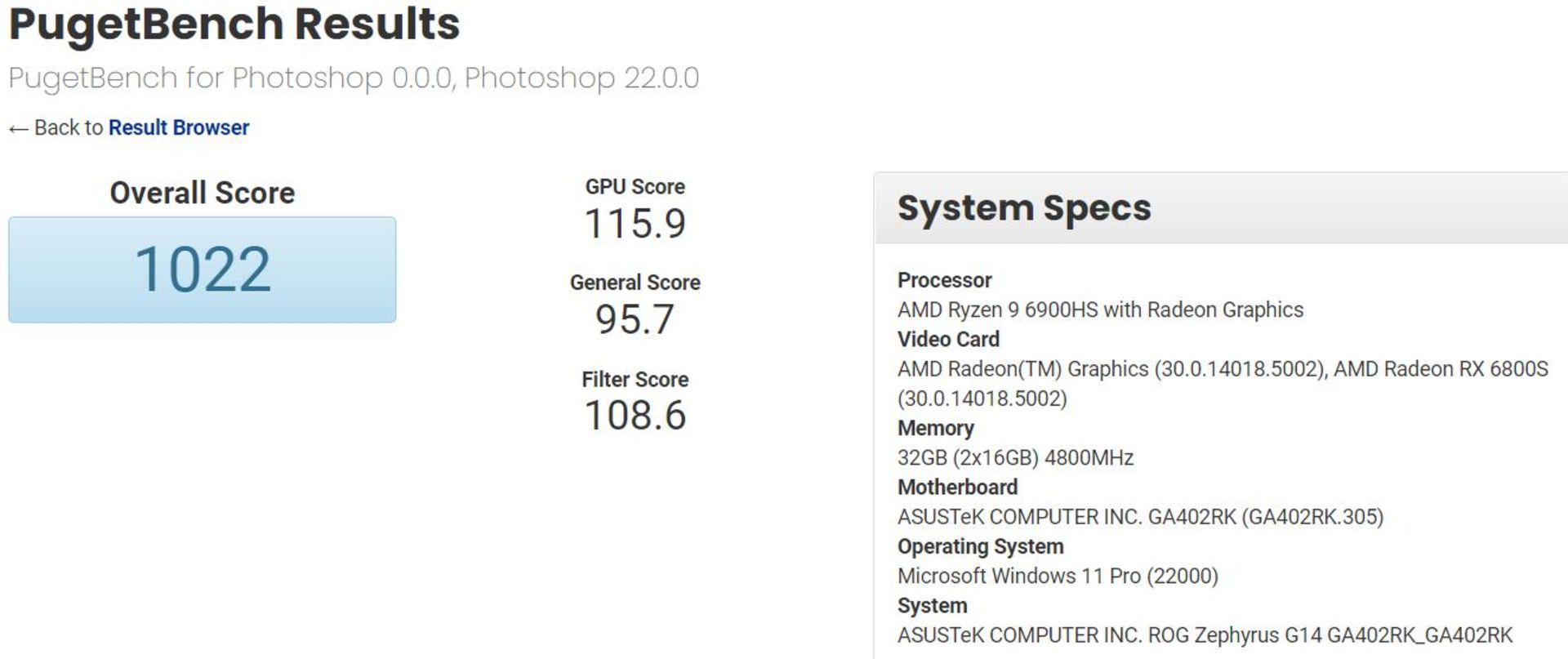Click the General Score value 95.7
Image resolution: width=1568 pixels, height=659 pixels.
click(635, 318)
